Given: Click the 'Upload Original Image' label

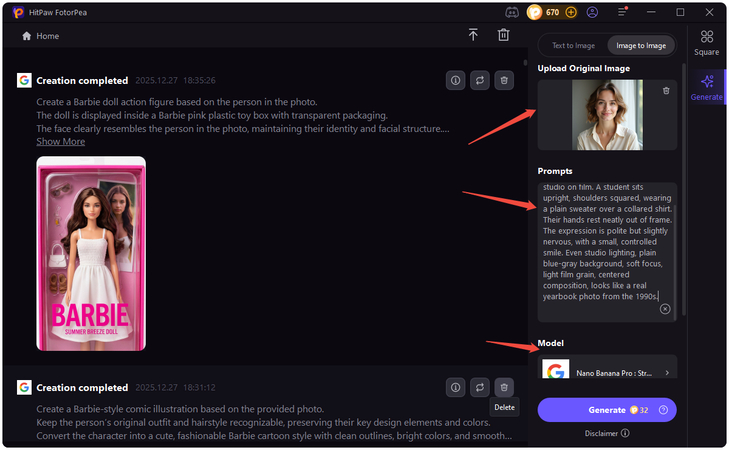Looking at the screenshot, I should coord(583,68).
